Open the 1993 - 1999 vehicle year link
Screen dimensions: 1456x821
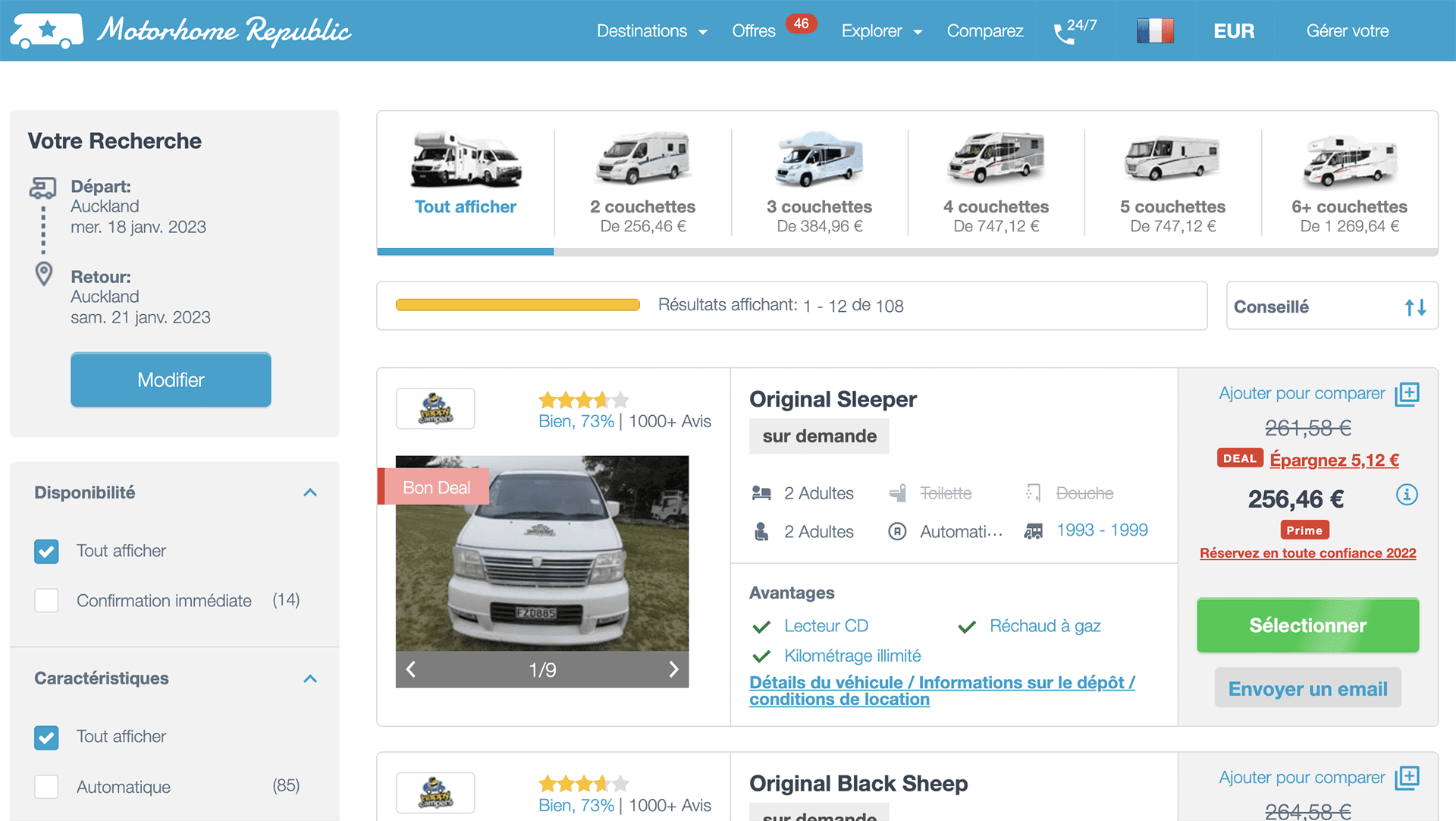coord(1102,530)
